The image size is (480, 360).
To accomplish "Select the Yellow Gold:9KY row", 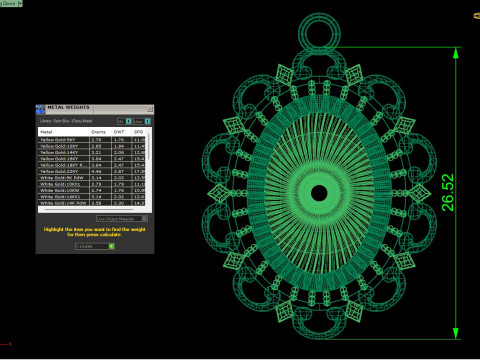I will 92,140.
